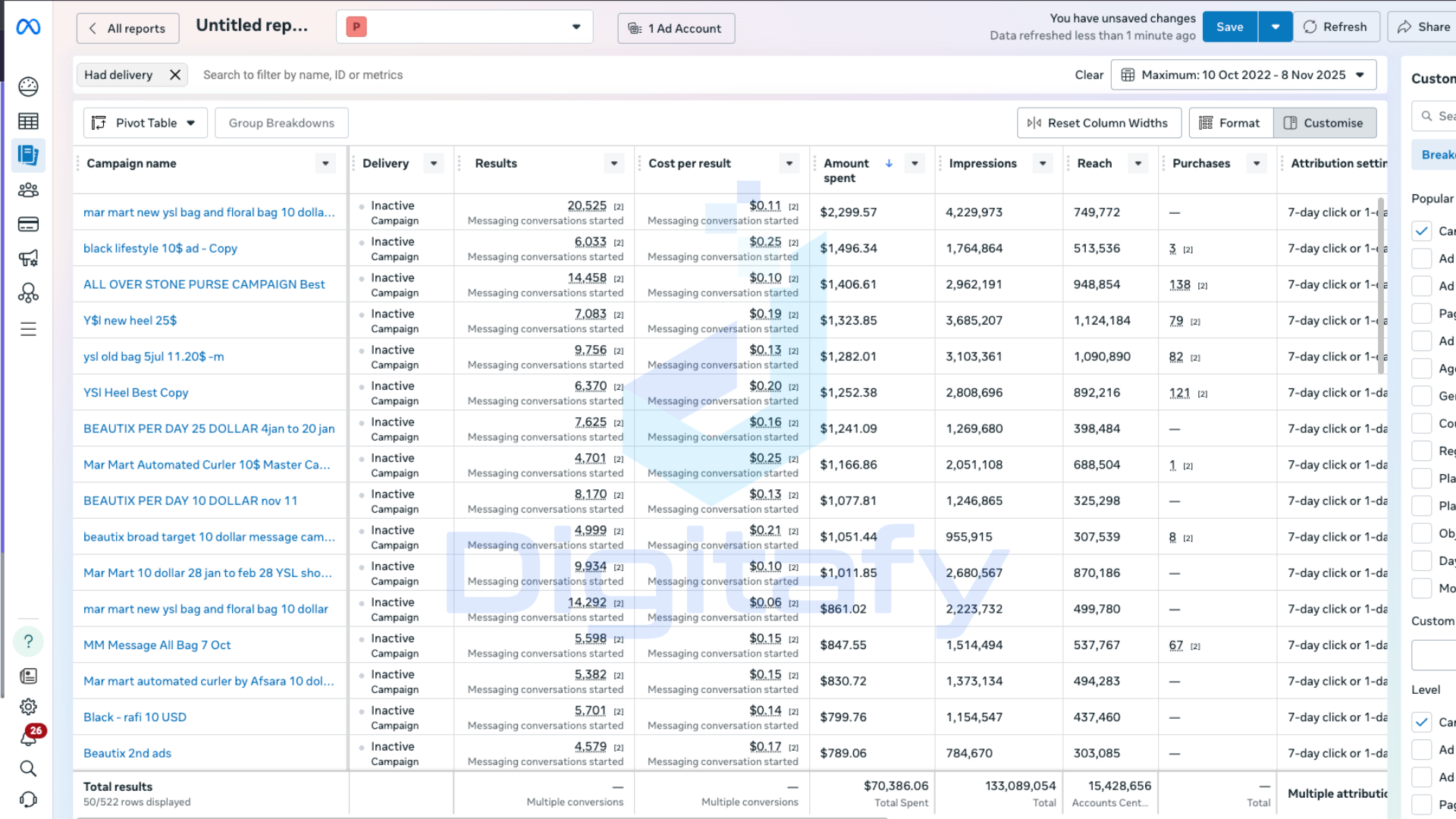Toggle checked Level campaign checkbox

[x=1422, y=722]
